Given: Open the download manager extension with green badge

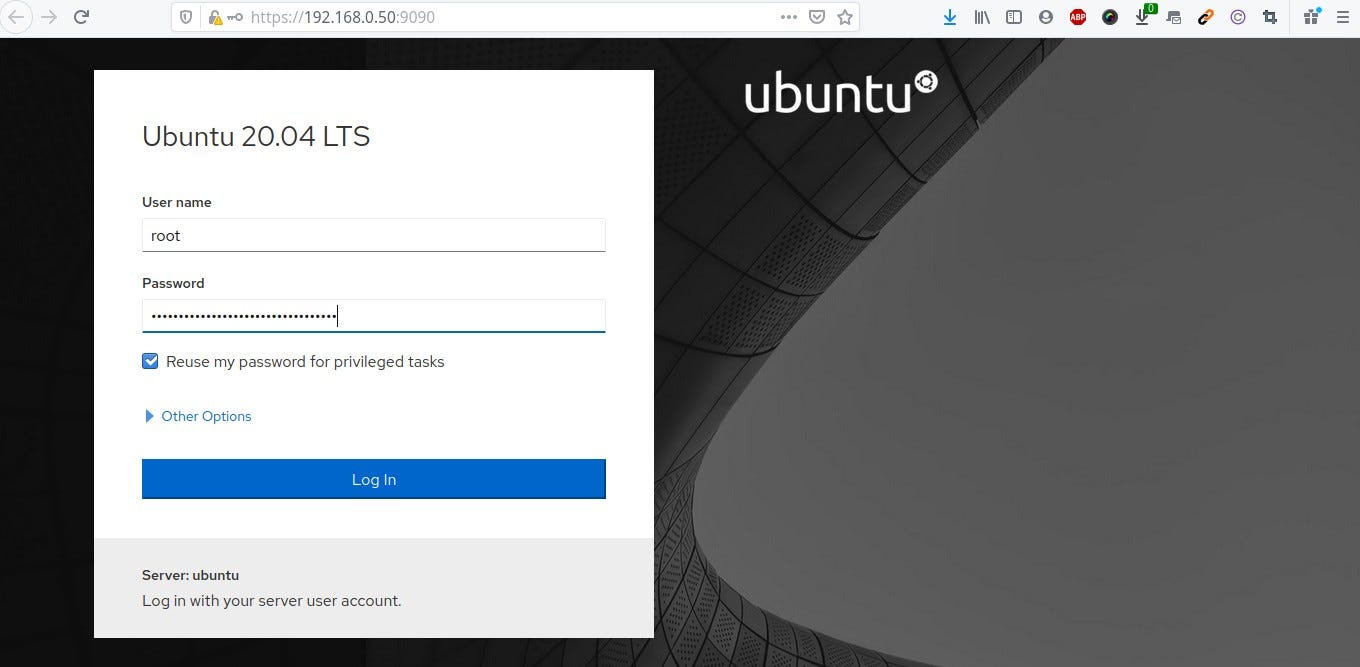Looking at the screenshot, I should tap(1144, 15).
